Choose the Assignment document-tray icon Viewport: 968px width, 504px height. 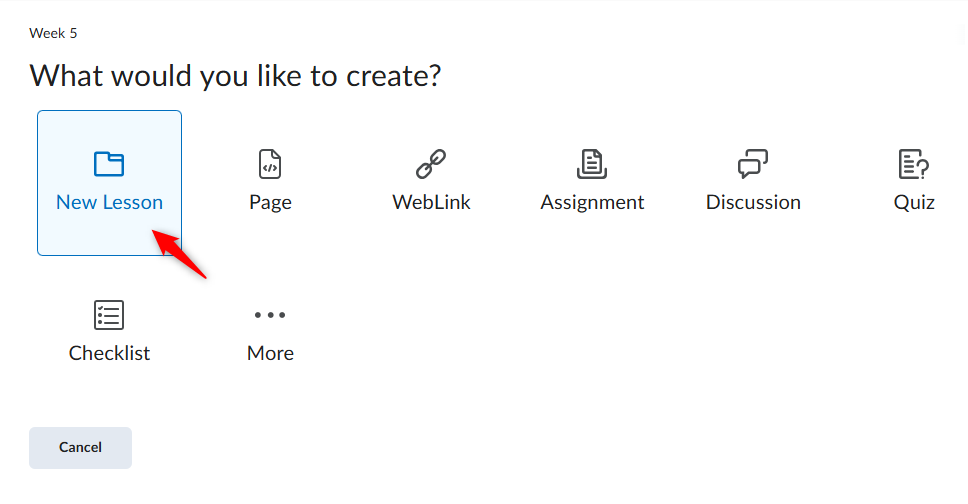tap(592, 164)
